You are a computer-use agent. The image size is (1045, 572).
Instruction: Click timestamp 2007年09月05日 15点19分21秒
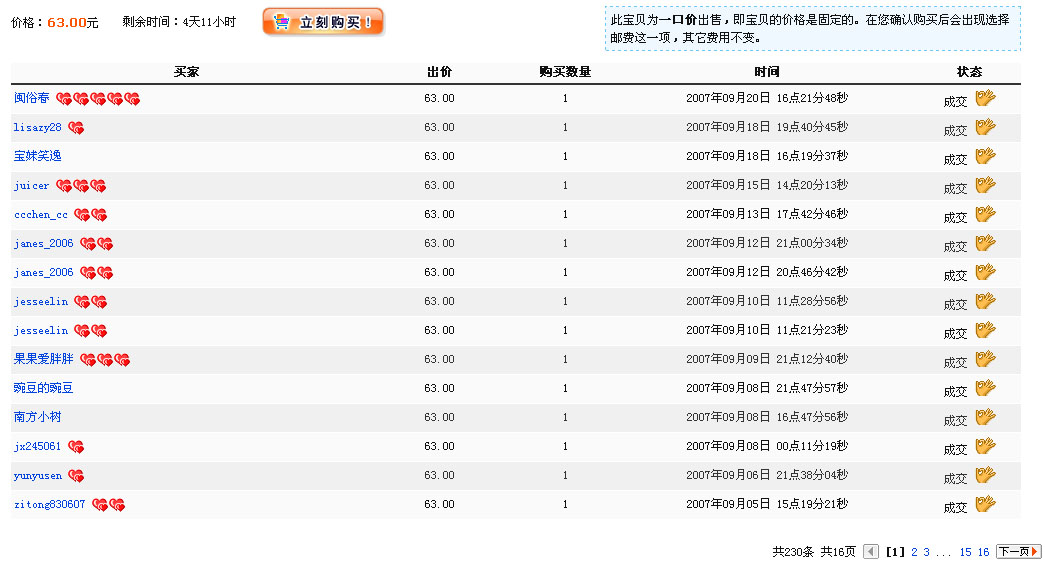click(767, 504)
